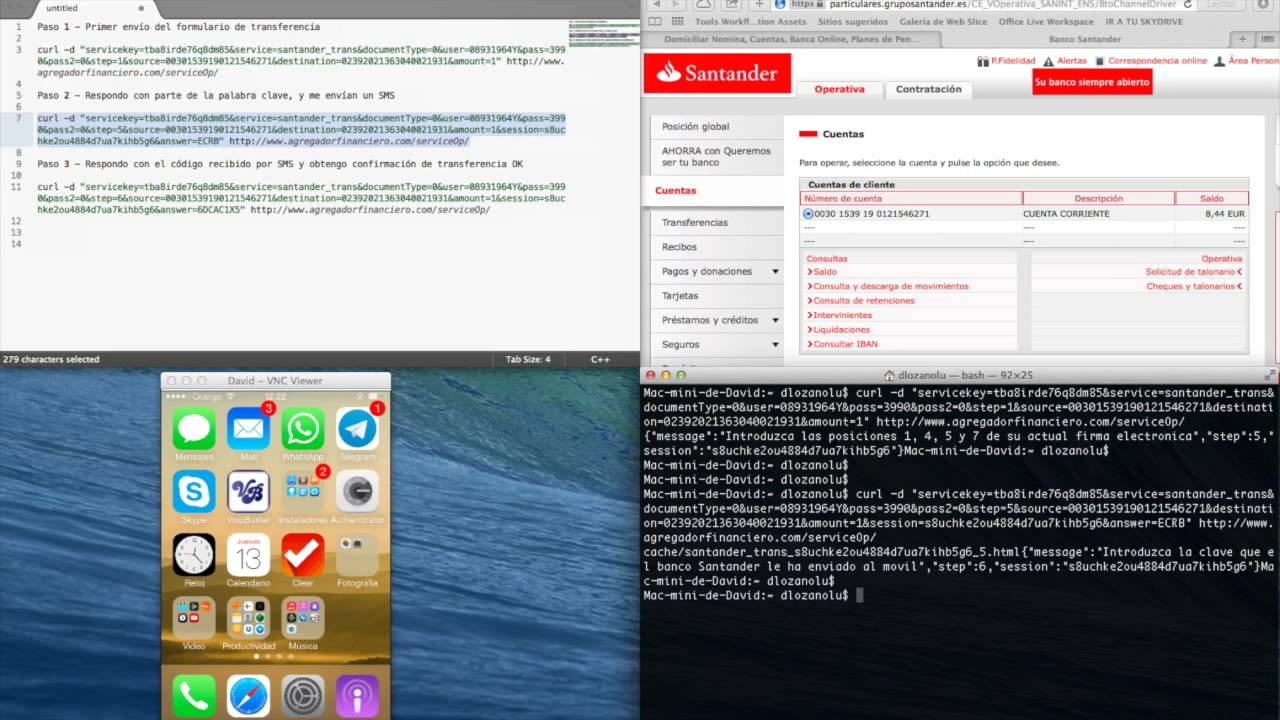Switch to the Contratación tab
The image size is (1280, 720).
click(x=928, y=89)
